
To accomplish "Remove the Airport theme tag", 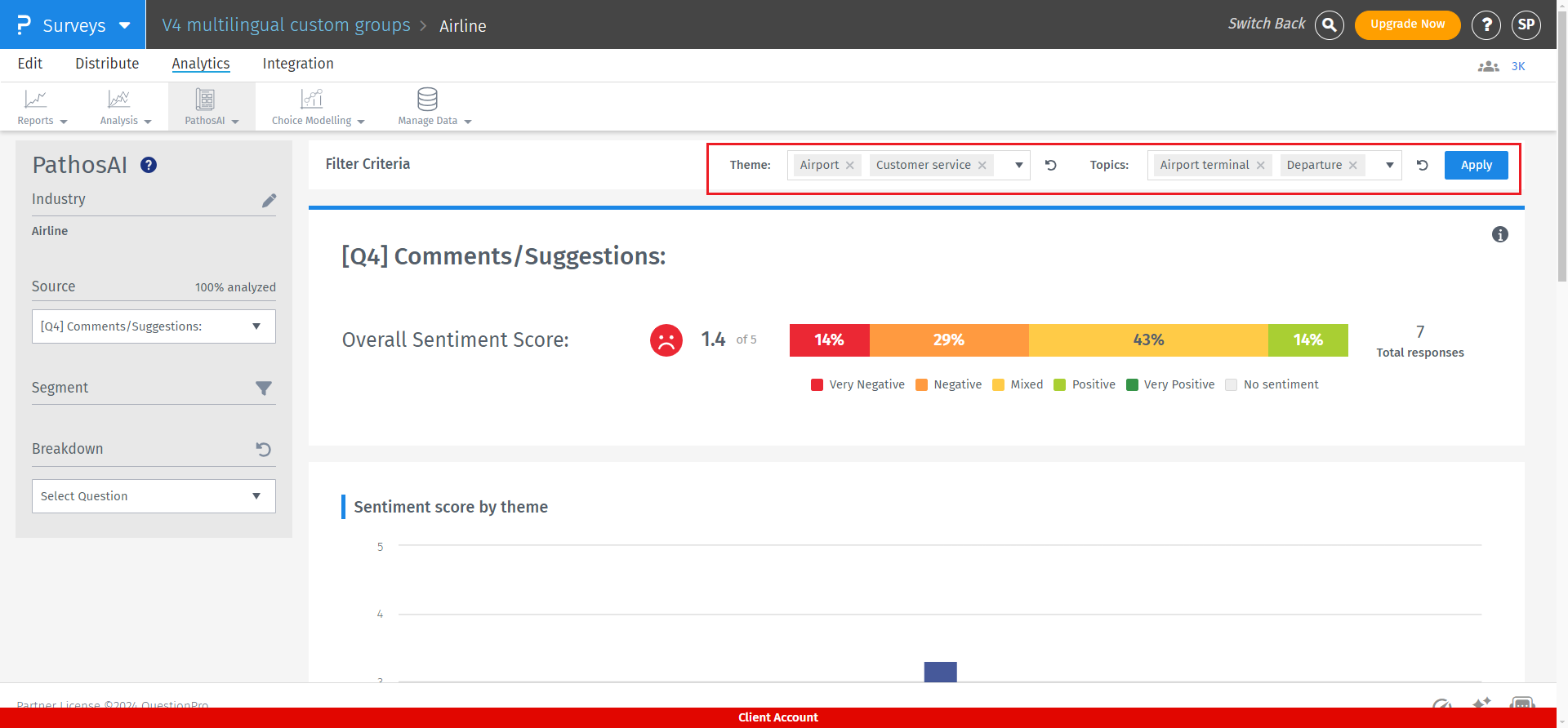I will 850,165.
